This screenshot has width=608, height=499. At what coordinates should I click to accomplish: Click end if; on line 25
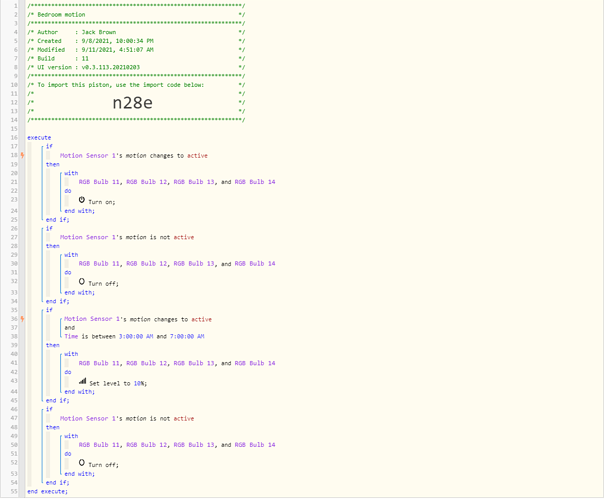(x=58, y=220)
